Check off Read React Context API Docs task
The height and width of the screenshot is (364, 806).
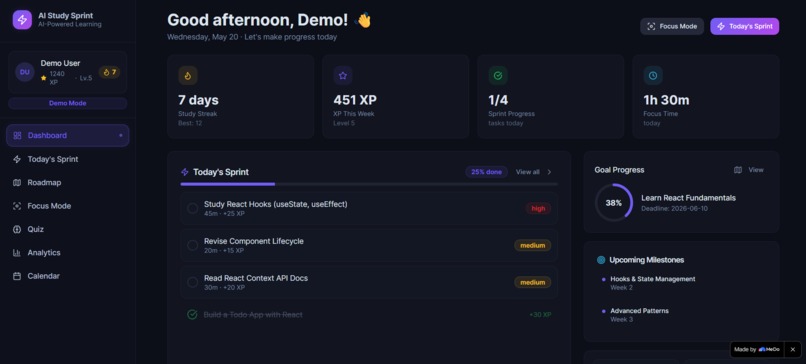click(192, 282)
